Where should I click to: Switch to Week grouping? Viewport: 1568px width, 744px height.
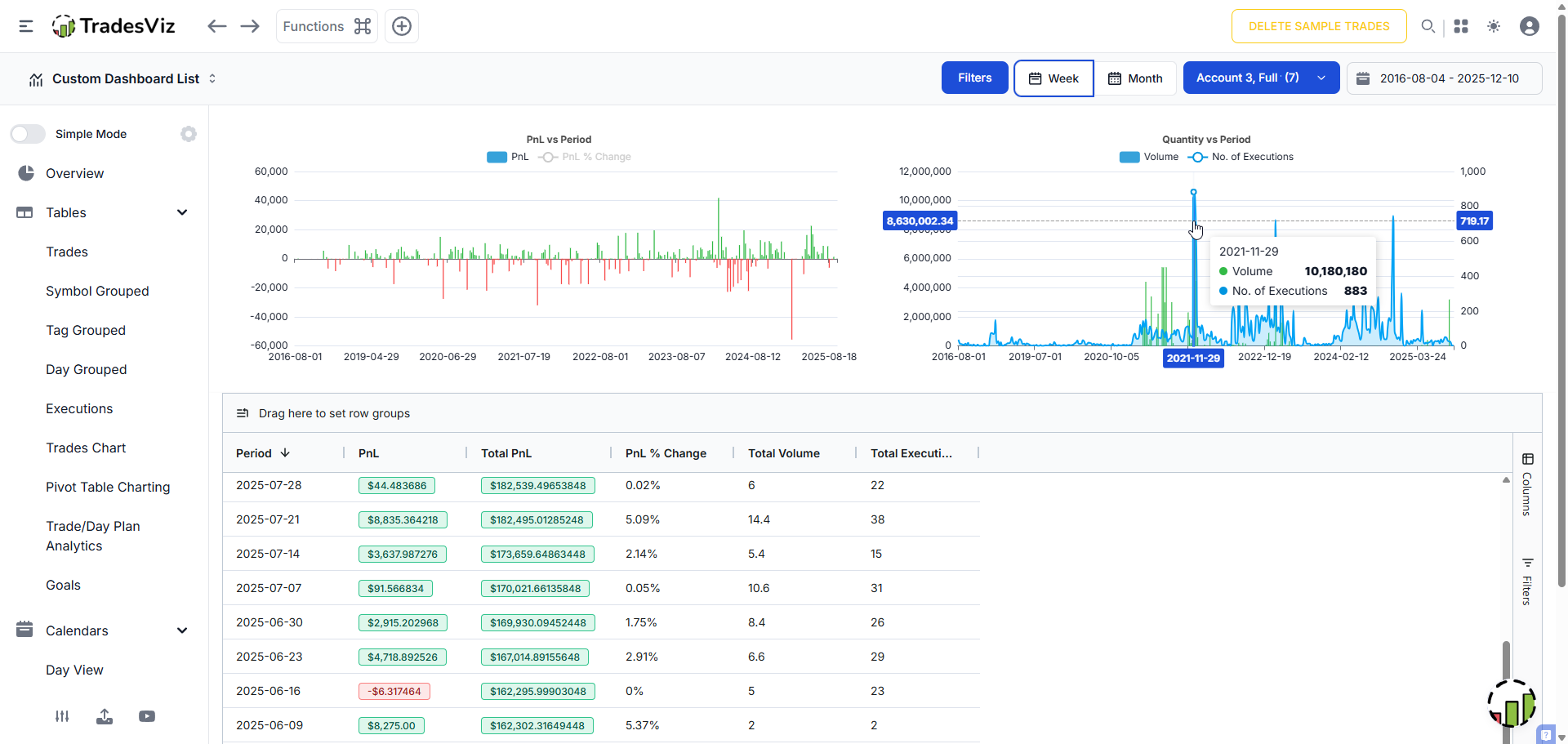[x=1053, y=78]
